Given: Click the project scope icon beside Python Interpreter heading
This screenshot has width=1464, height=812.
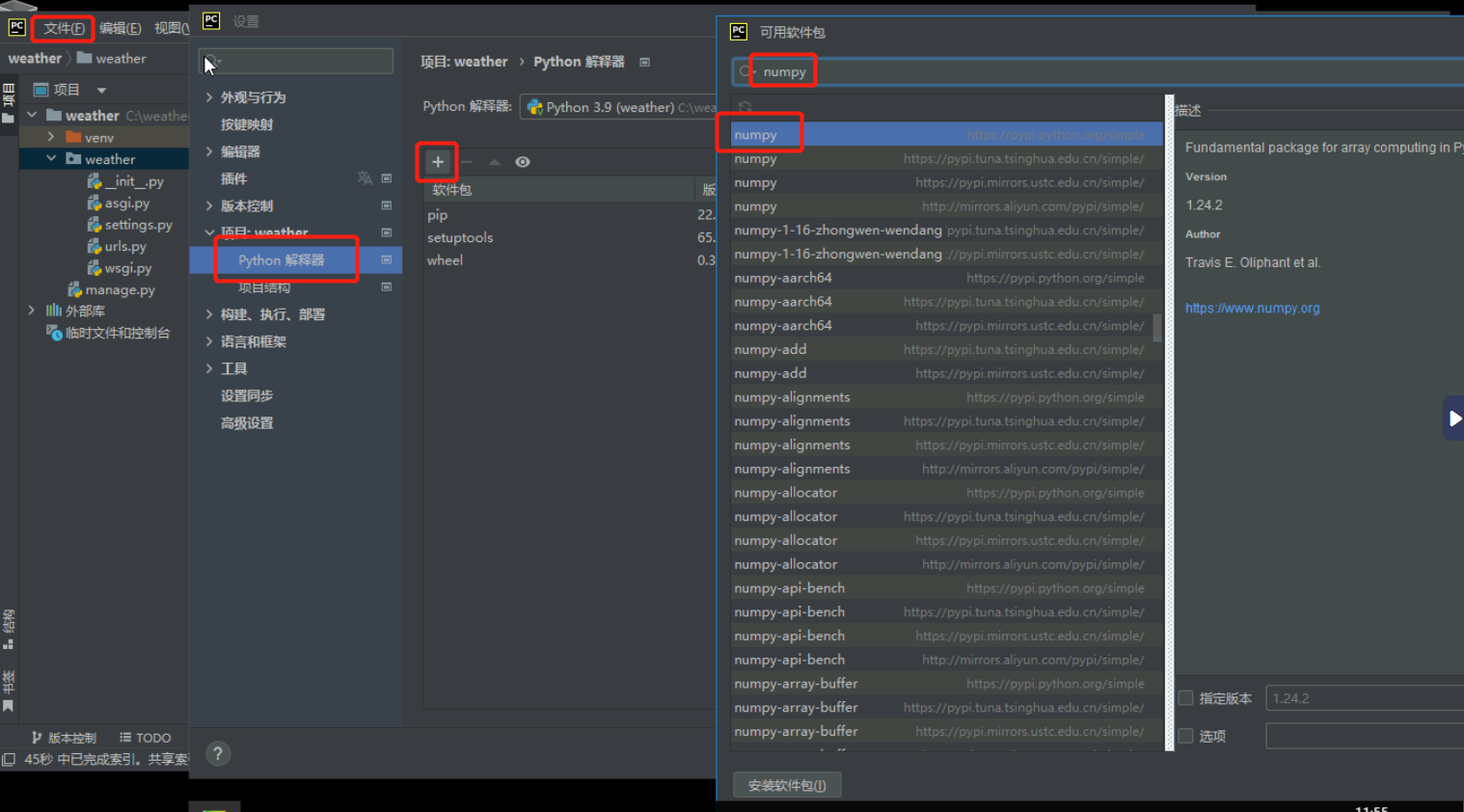Looking at the screenshot, I should (644, 62).
